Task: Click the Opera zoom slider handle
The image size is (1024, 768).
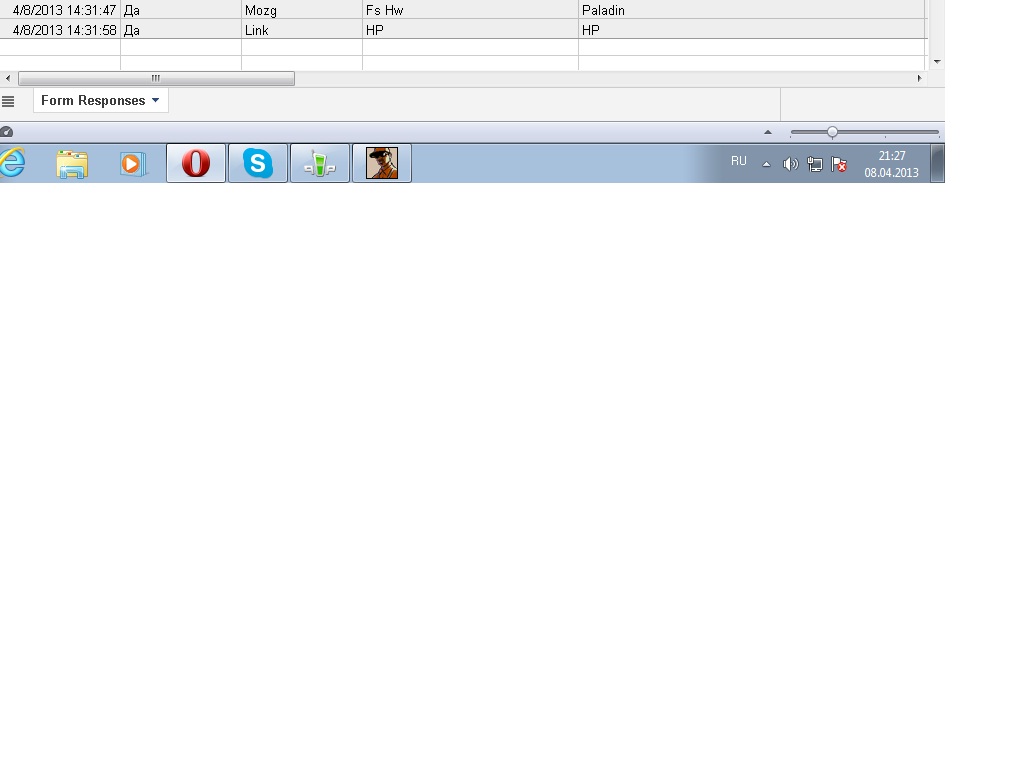Action: (832, 132)
